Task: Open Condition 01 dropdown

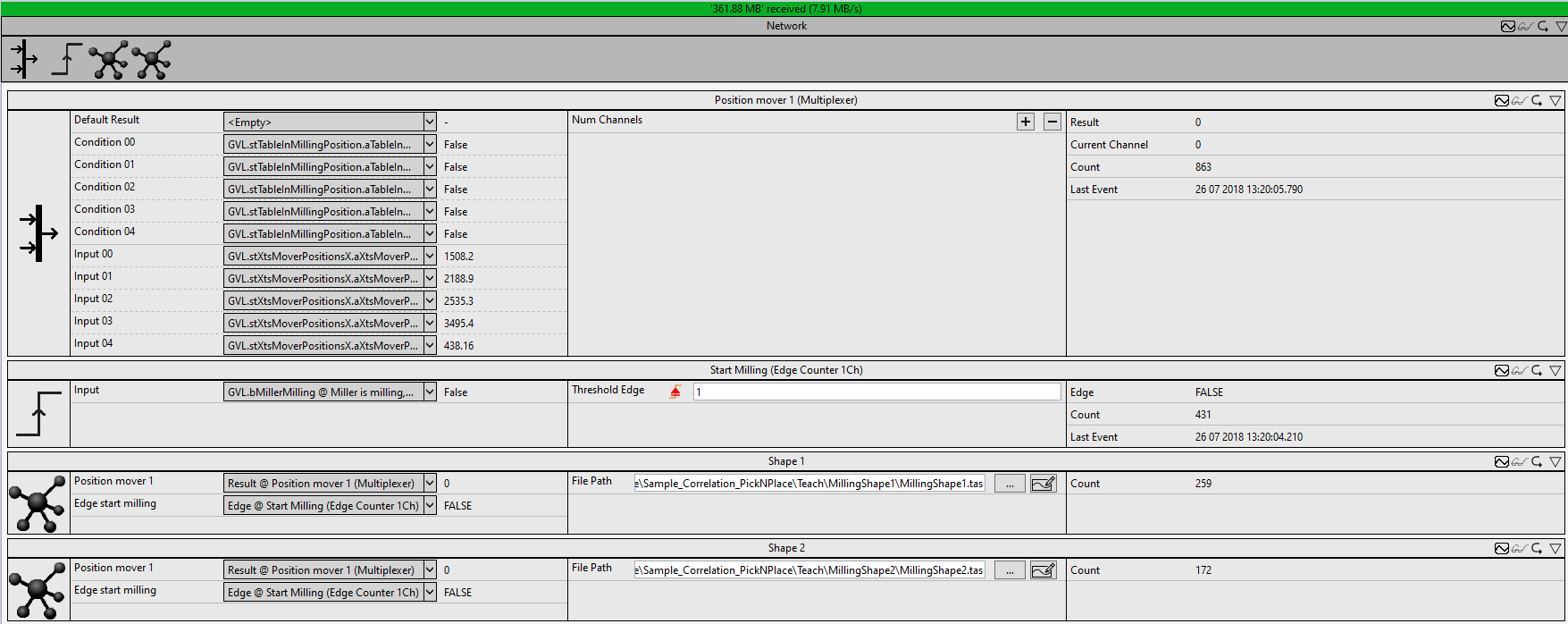Action: coord(330,166)
